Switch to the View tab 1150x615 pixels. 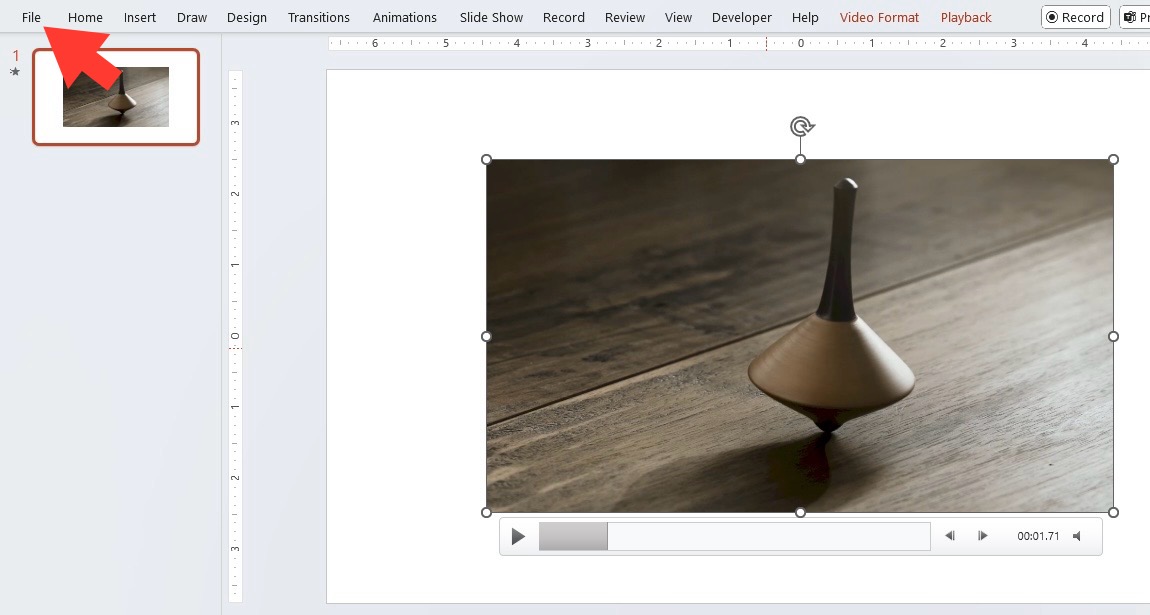coord(678,17)
